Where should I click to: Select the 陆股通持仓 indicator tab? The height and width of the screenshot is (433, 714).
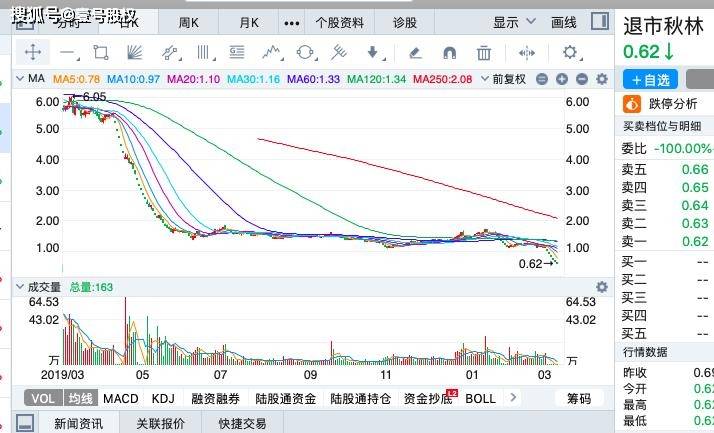(361, 399)
